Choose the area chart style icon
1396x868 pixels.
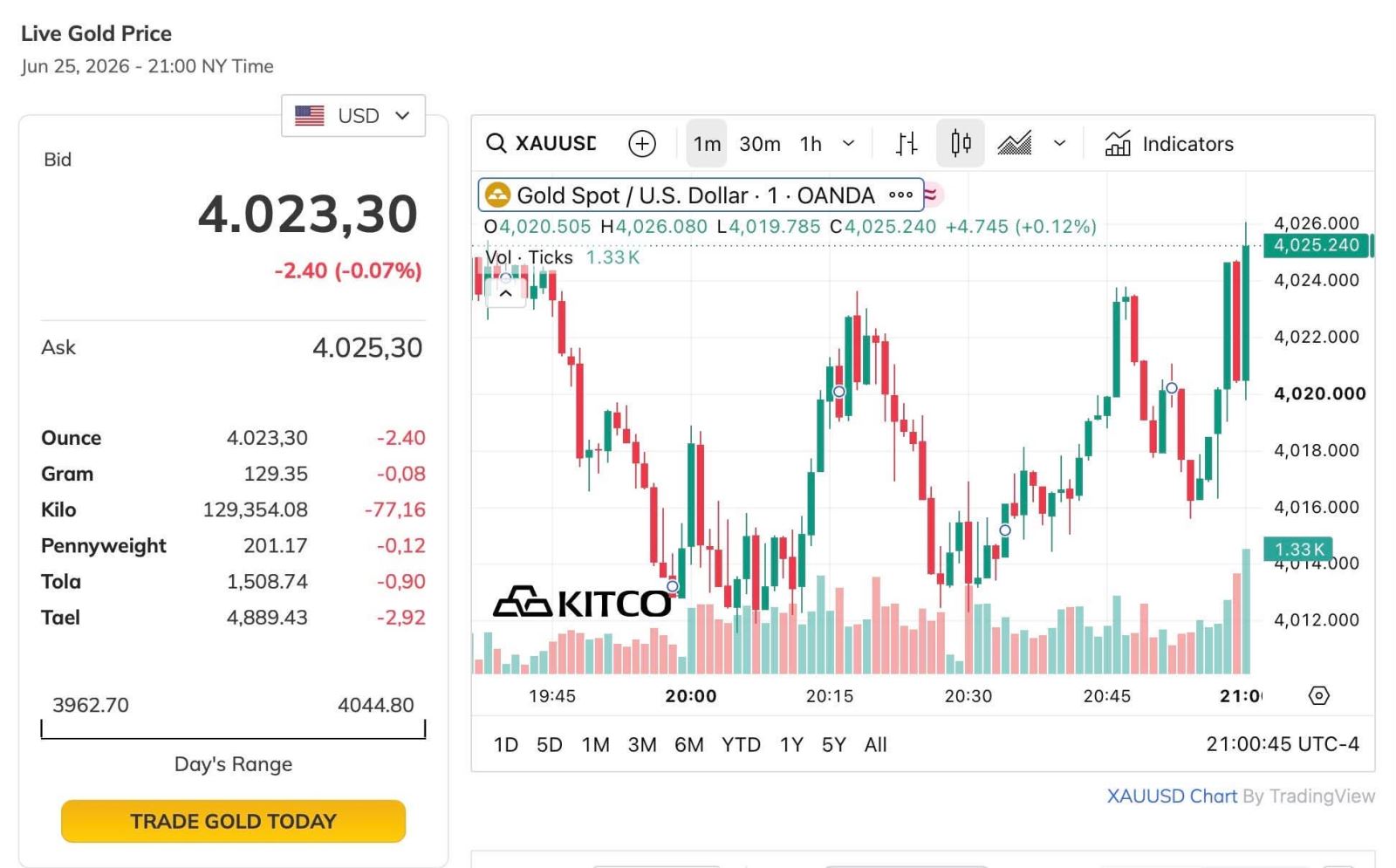1014,143
